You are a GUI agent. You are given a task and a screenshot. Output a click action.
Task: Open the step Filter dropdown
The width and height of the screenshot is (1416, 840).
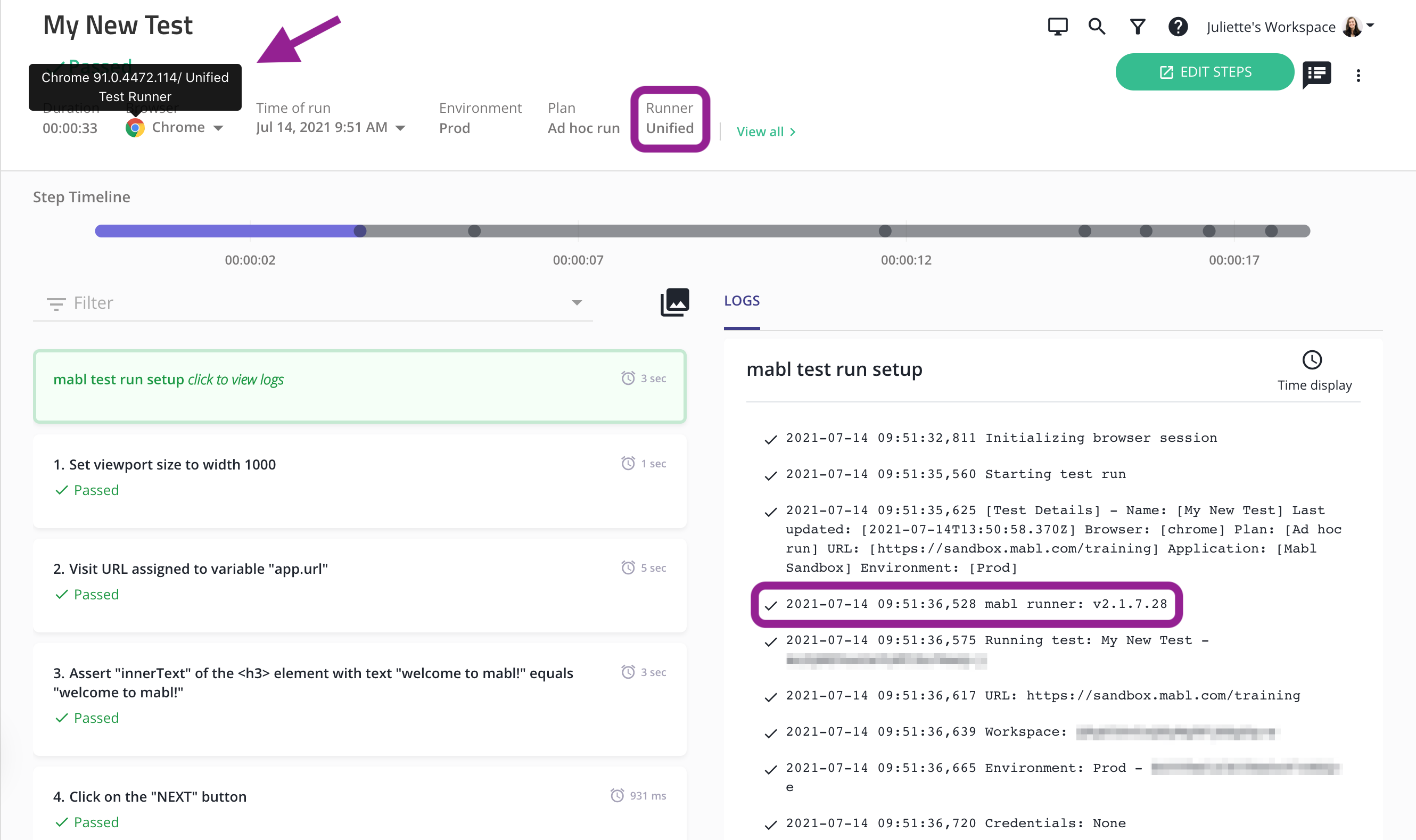pos(576,303)
